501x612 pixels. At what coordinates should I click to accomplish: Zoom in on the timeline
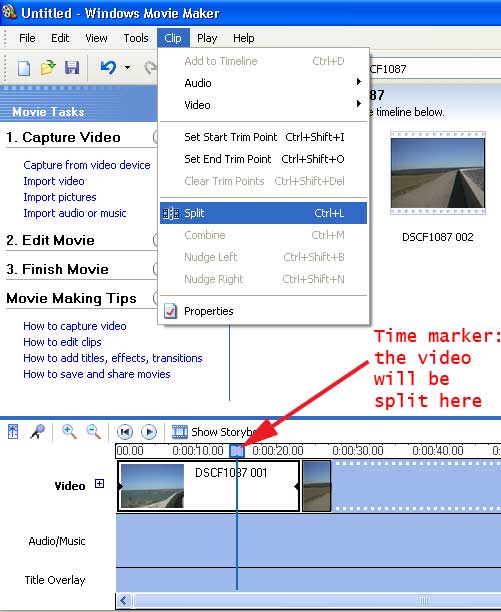point(69,432)
